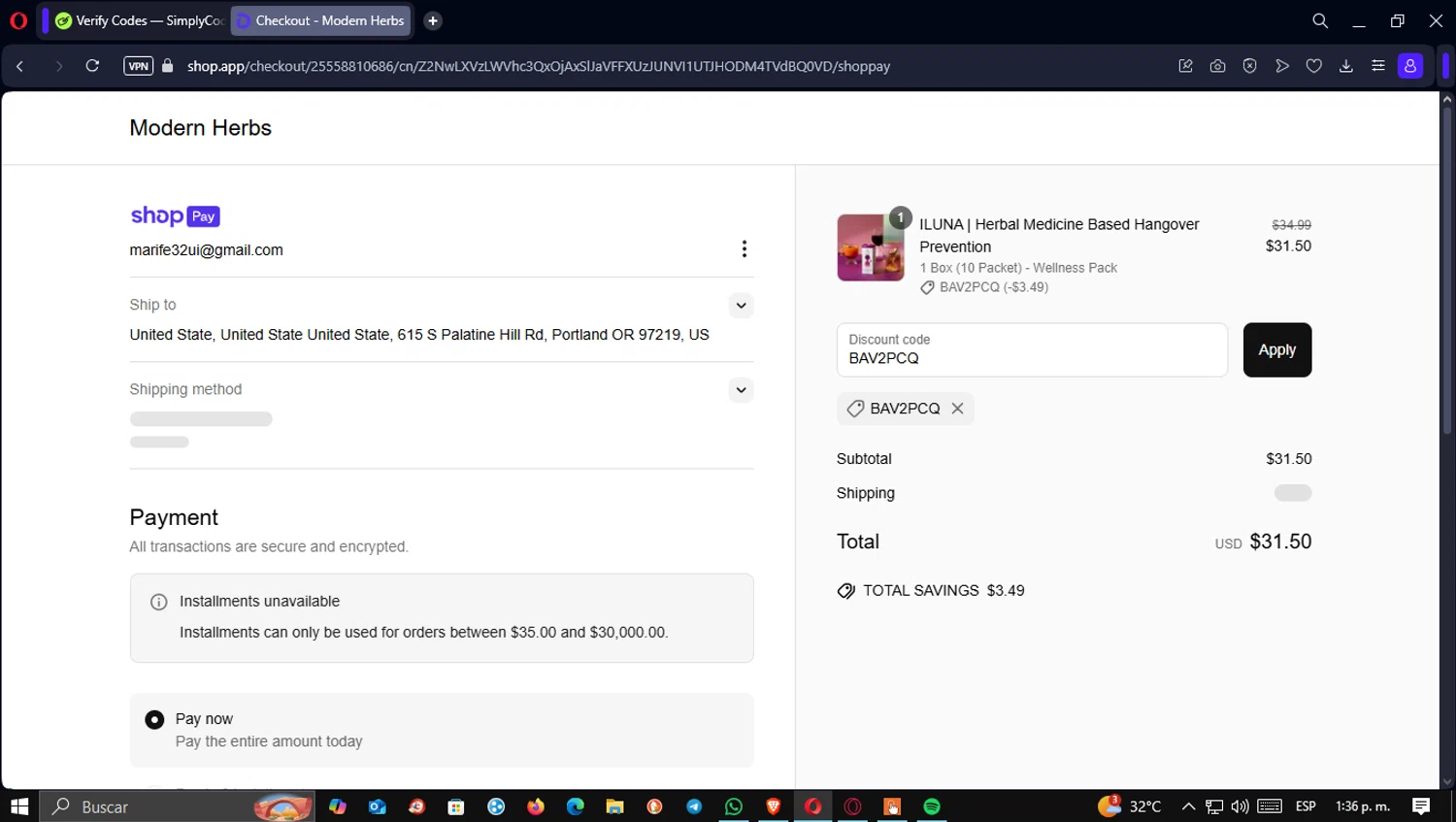Open the Opera tab search magnifier

click(x=1320, y=20)
